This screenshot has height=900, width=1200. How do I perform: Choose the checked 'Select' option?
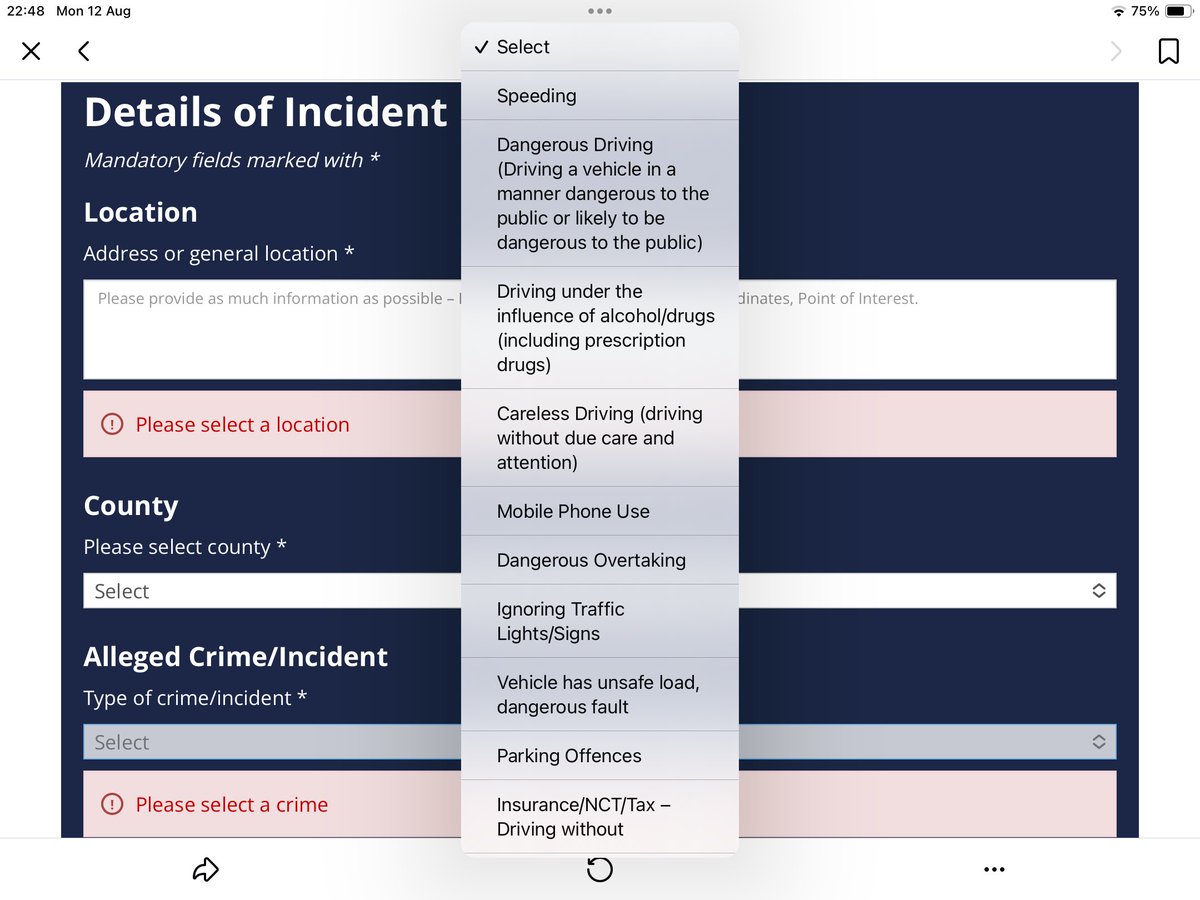click(x=600, y=47)
